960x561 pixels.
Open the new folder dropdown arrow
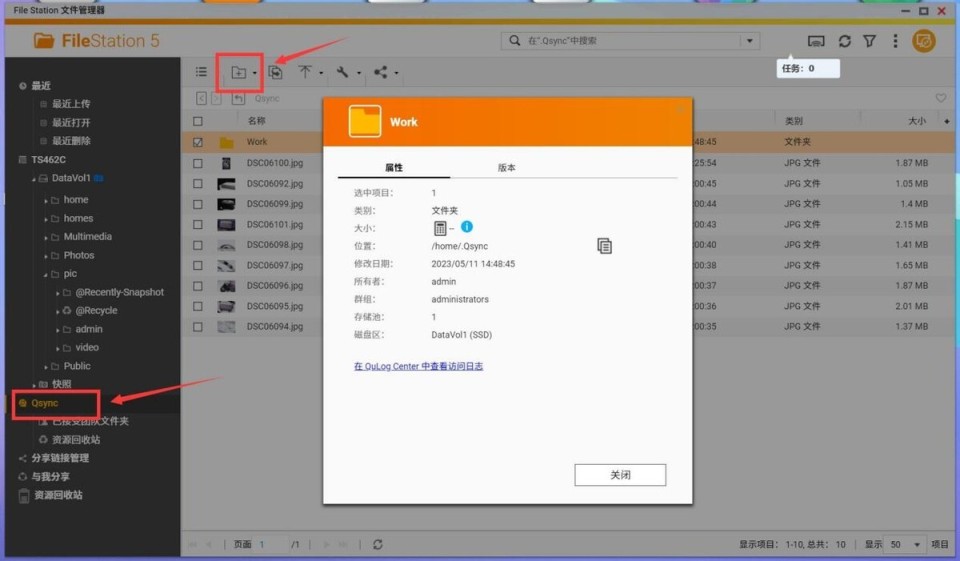click(255, 73)
